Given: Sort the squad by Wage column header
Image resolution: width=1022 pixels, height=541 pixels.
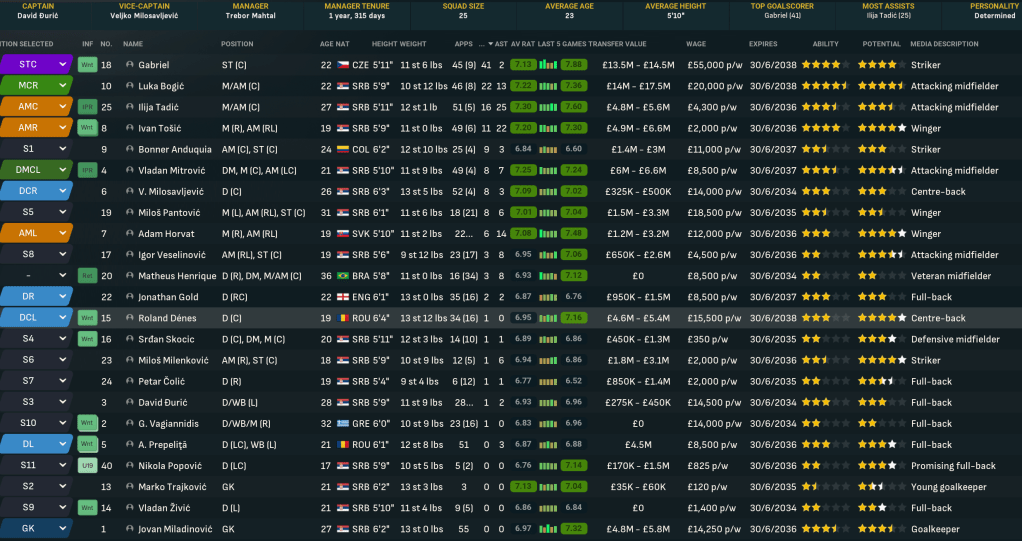Looking at the screenshot, I should point(696,44).
